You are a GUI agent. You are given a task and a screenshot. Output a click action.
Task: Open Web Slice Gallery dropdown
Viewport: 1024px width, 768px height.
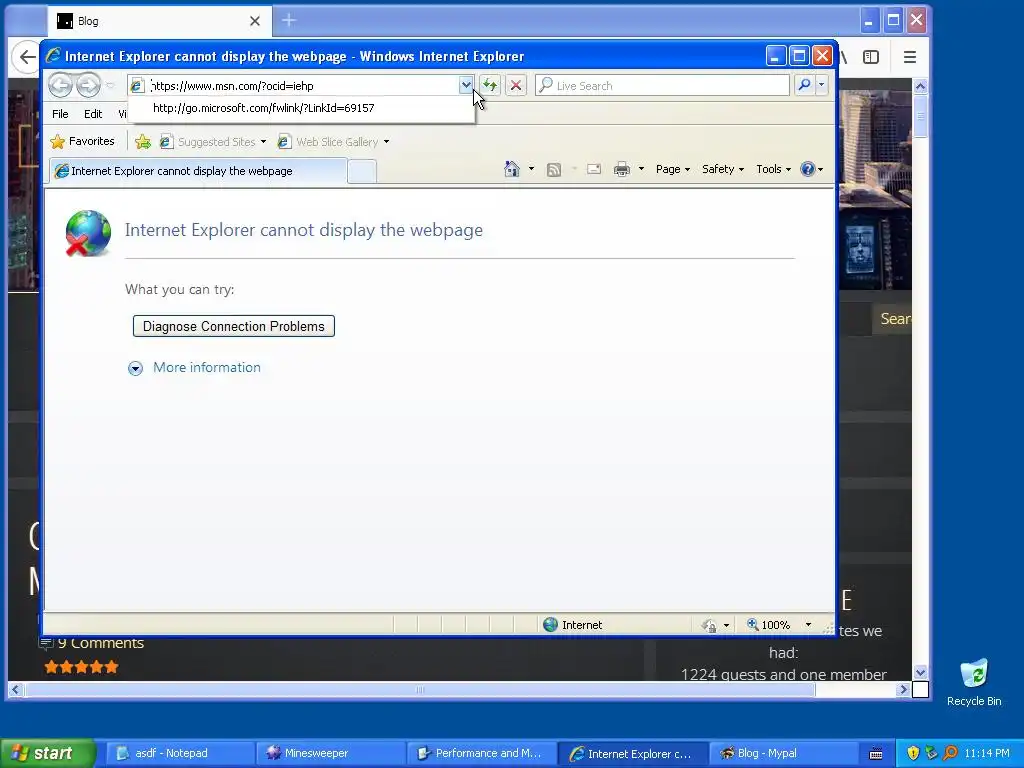click(386, 142)
